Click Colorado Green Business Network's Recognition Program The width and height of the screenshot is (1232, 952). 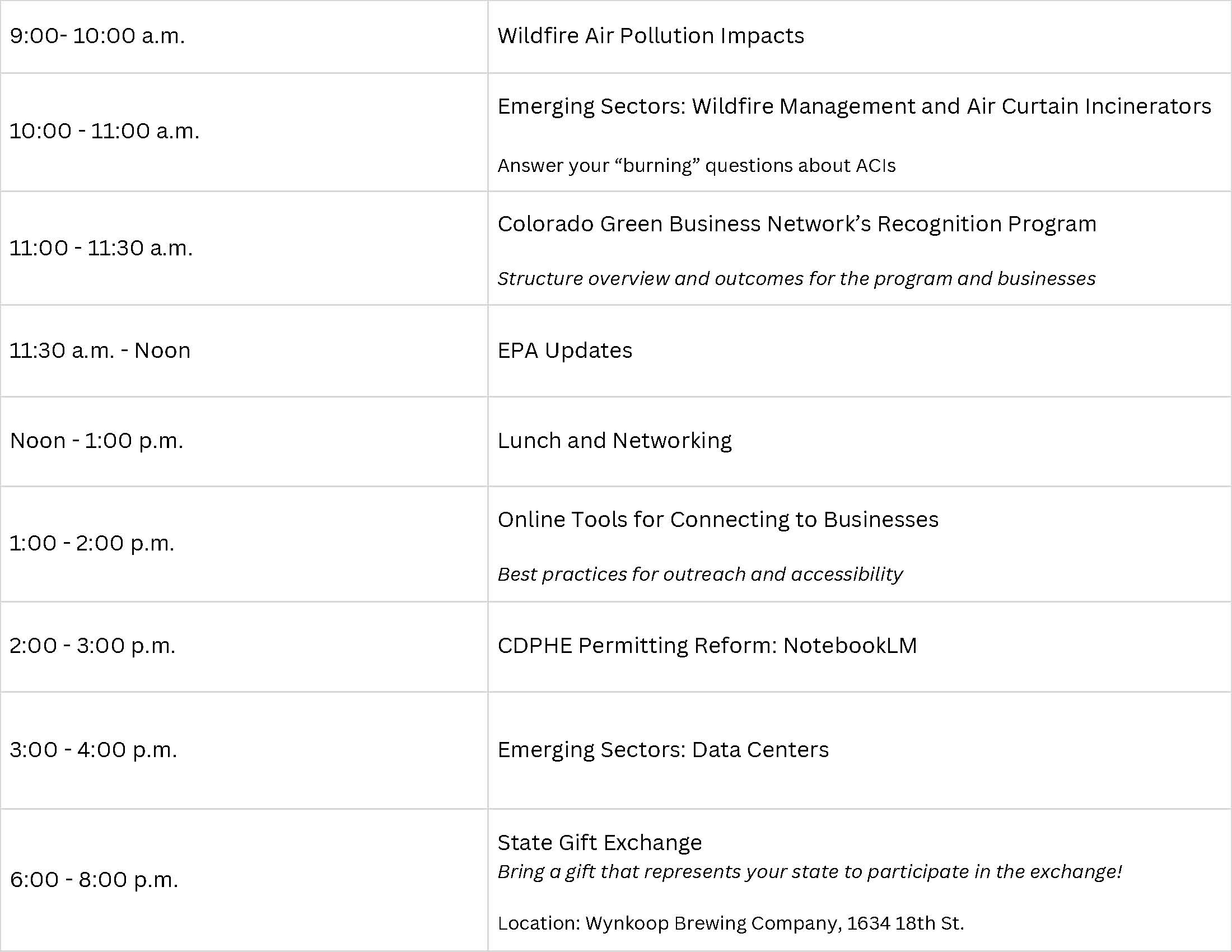click(x=796, y=225)
